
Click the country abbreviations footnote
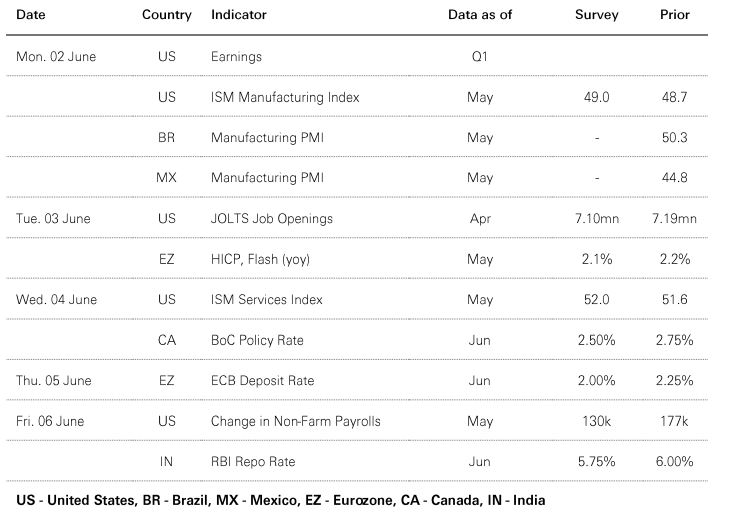point(281,500)
